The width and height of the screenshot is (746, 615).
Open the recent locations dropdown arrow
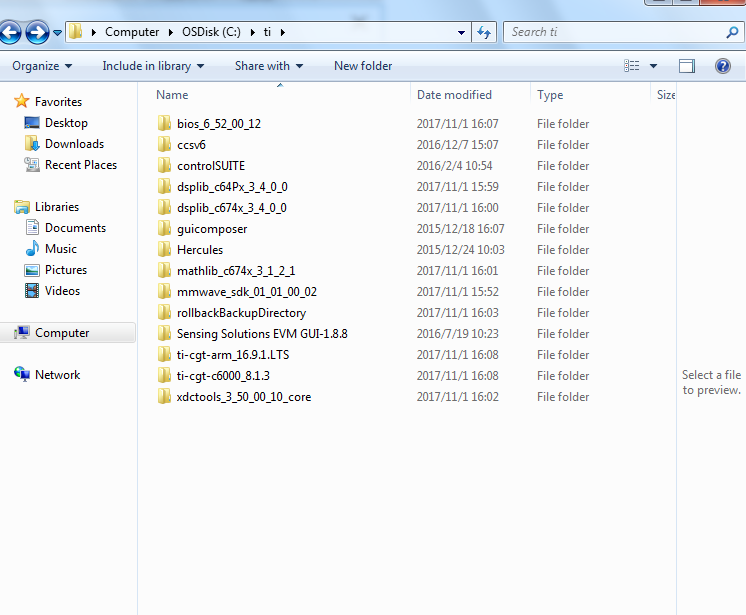point(57,33)
